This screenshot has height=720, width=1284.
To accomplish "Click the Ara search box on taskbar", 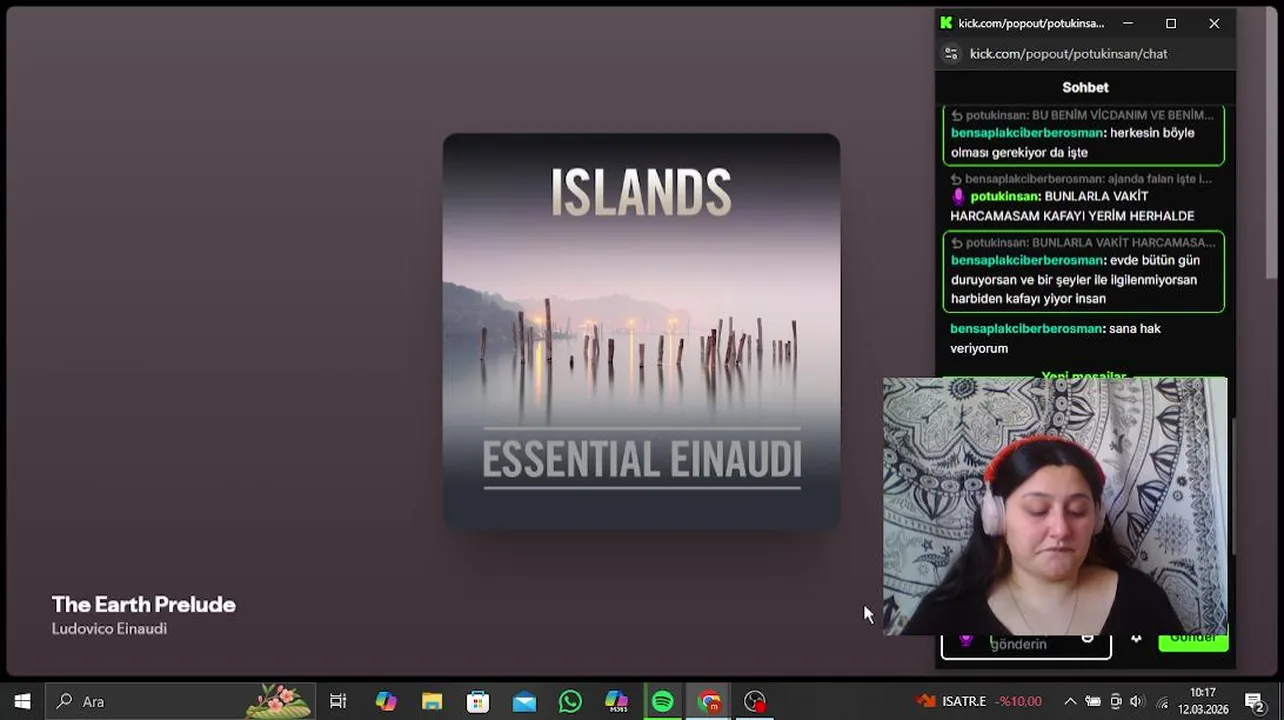I will (x=181, y=701).
